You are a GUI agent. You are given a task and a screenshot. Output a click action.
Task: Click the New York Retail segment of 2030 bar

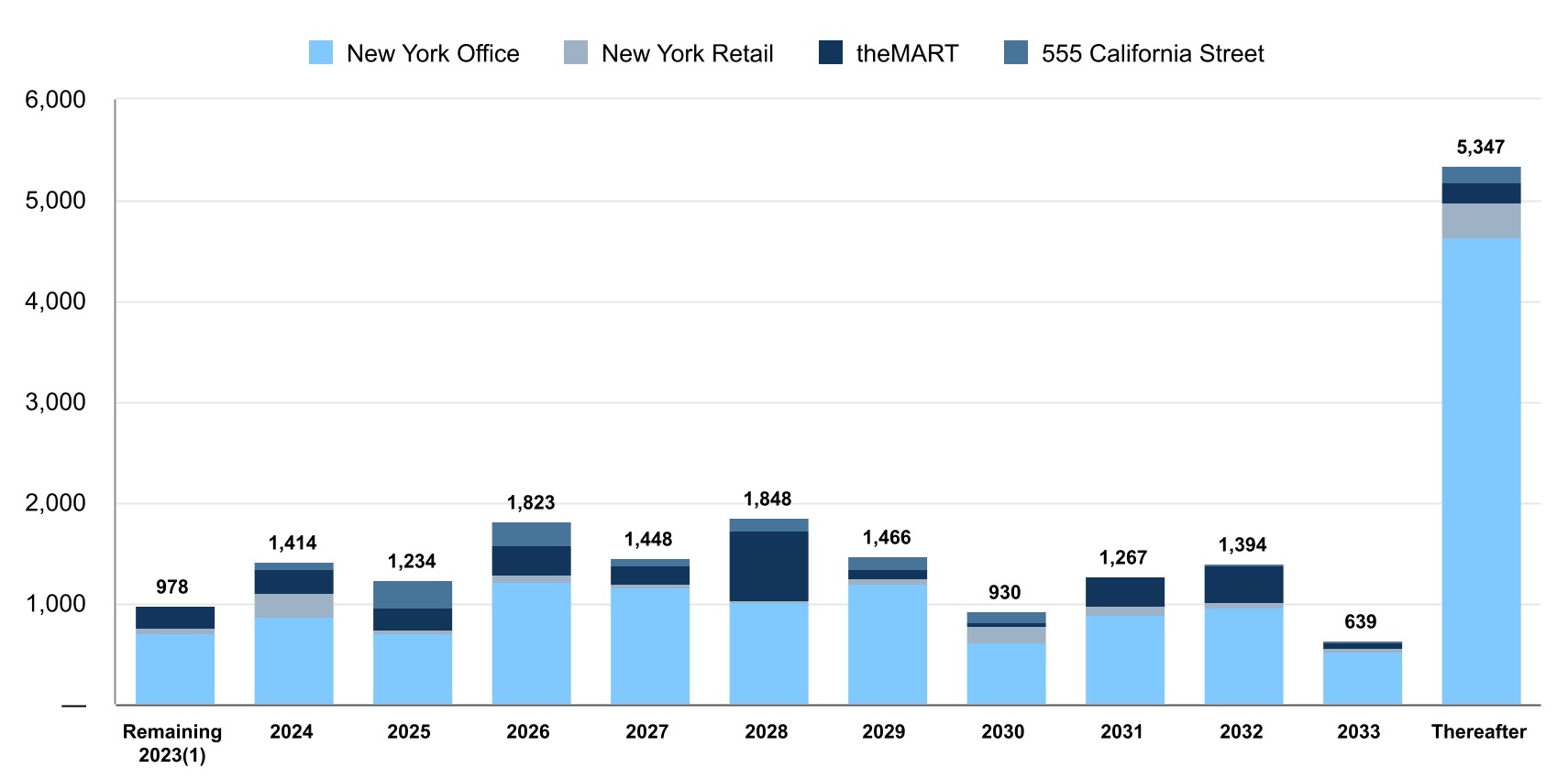point(1007,635)
